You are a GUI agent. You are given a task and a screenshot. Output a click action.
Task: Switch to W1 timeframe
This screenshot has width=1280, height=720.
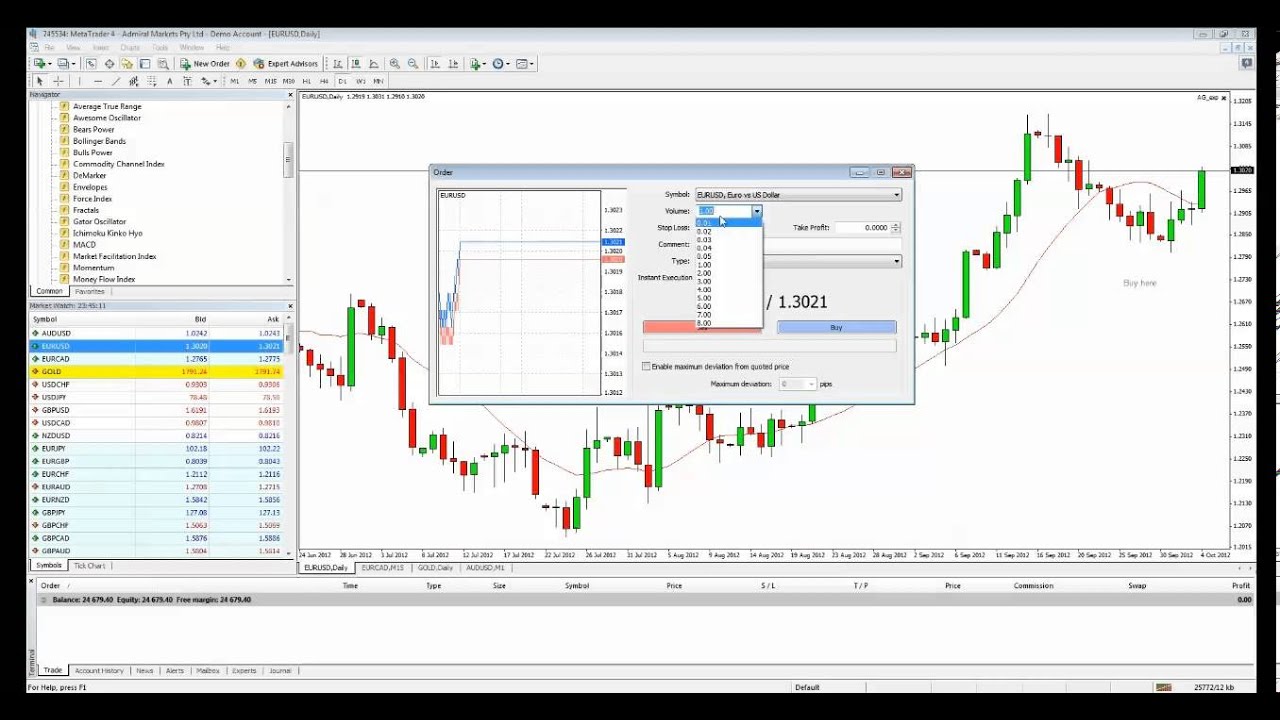(x=361, y=81)
